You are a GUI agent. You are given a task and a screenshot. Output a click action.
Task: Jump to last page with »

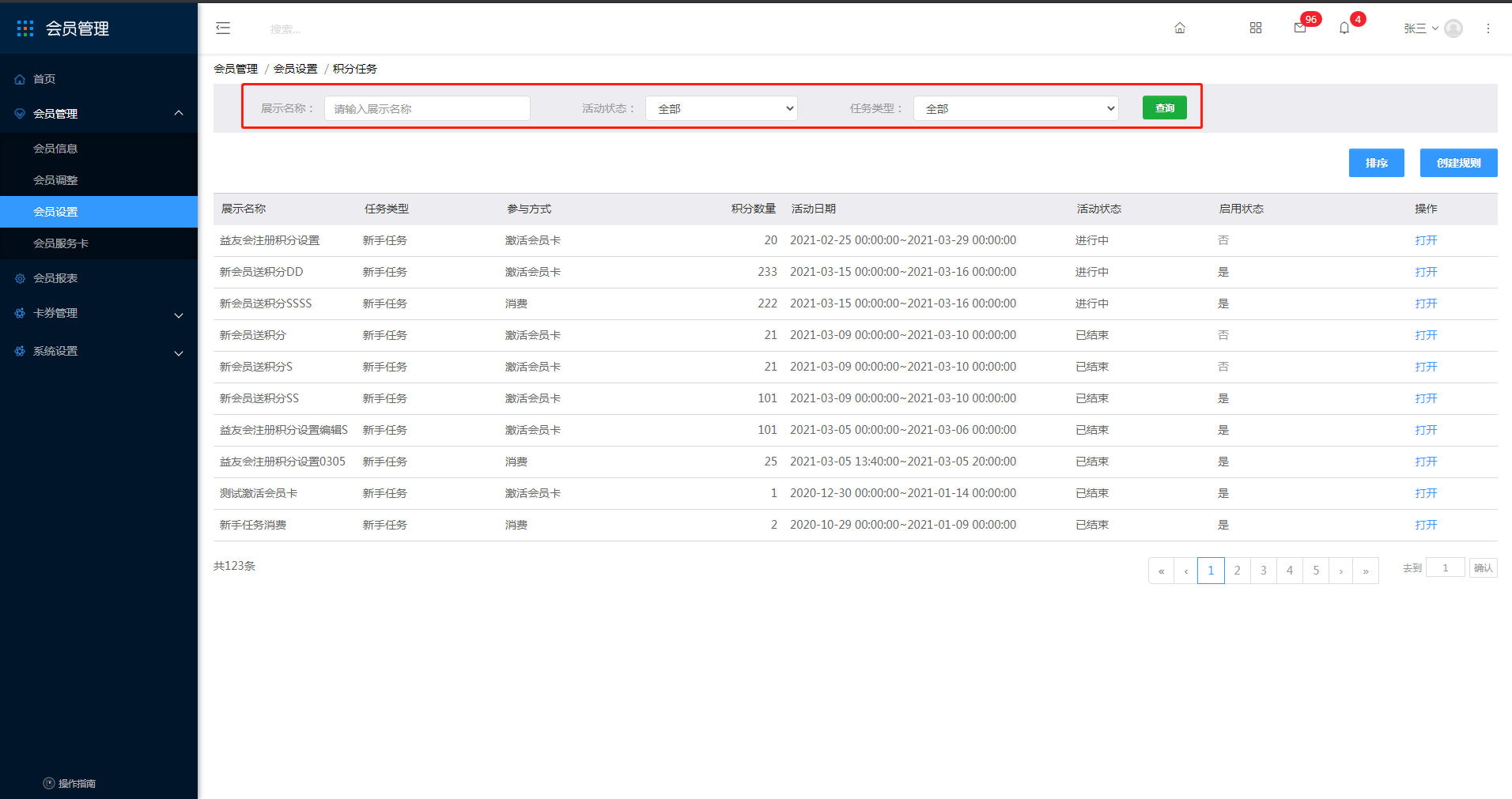(1366, 571)
